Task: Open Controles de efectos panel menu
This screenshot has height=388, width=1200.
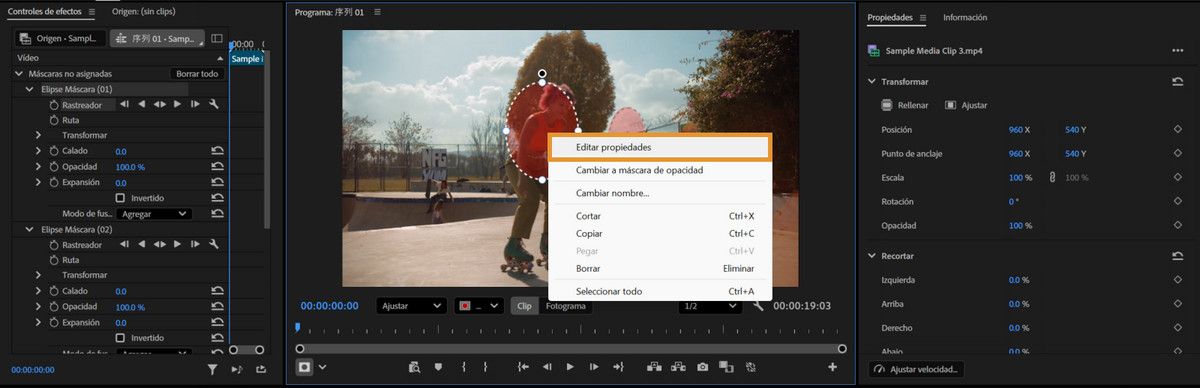Action: tap(92, 12)
